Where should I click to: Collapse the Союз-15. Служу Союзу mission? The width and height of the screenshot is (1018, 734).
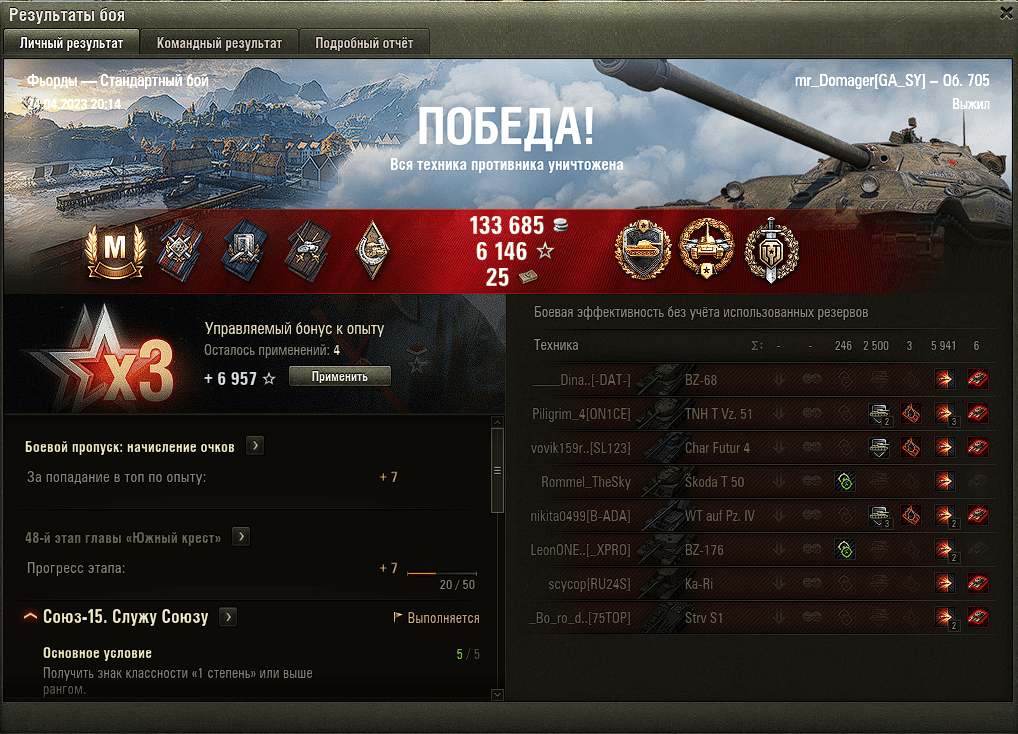pos(30,617)
